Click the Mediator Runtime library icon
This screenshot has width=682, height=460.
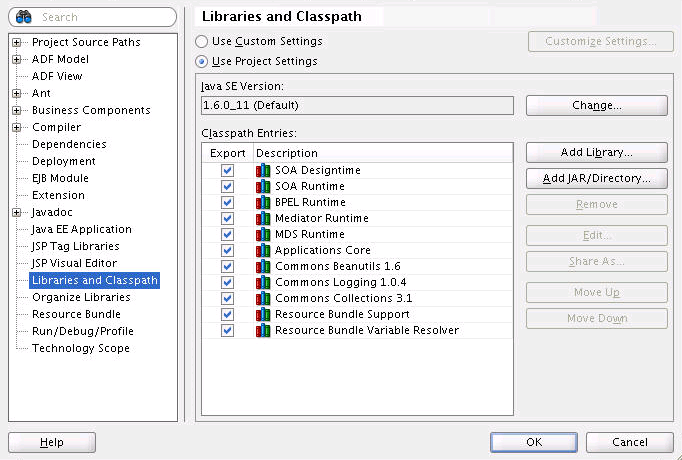pos(263,218)
